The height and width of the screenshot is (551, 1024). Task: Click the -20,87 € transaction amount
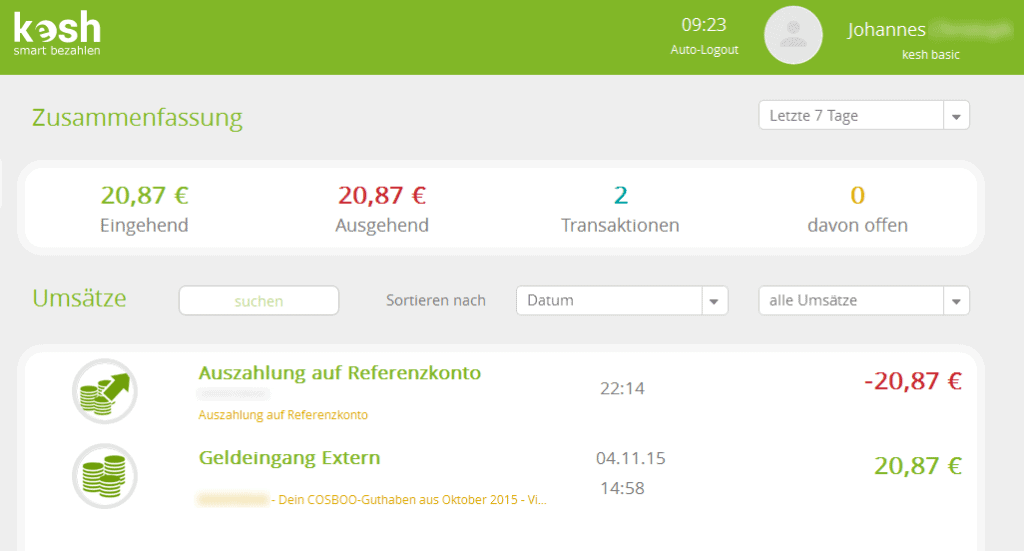(912, 381)
